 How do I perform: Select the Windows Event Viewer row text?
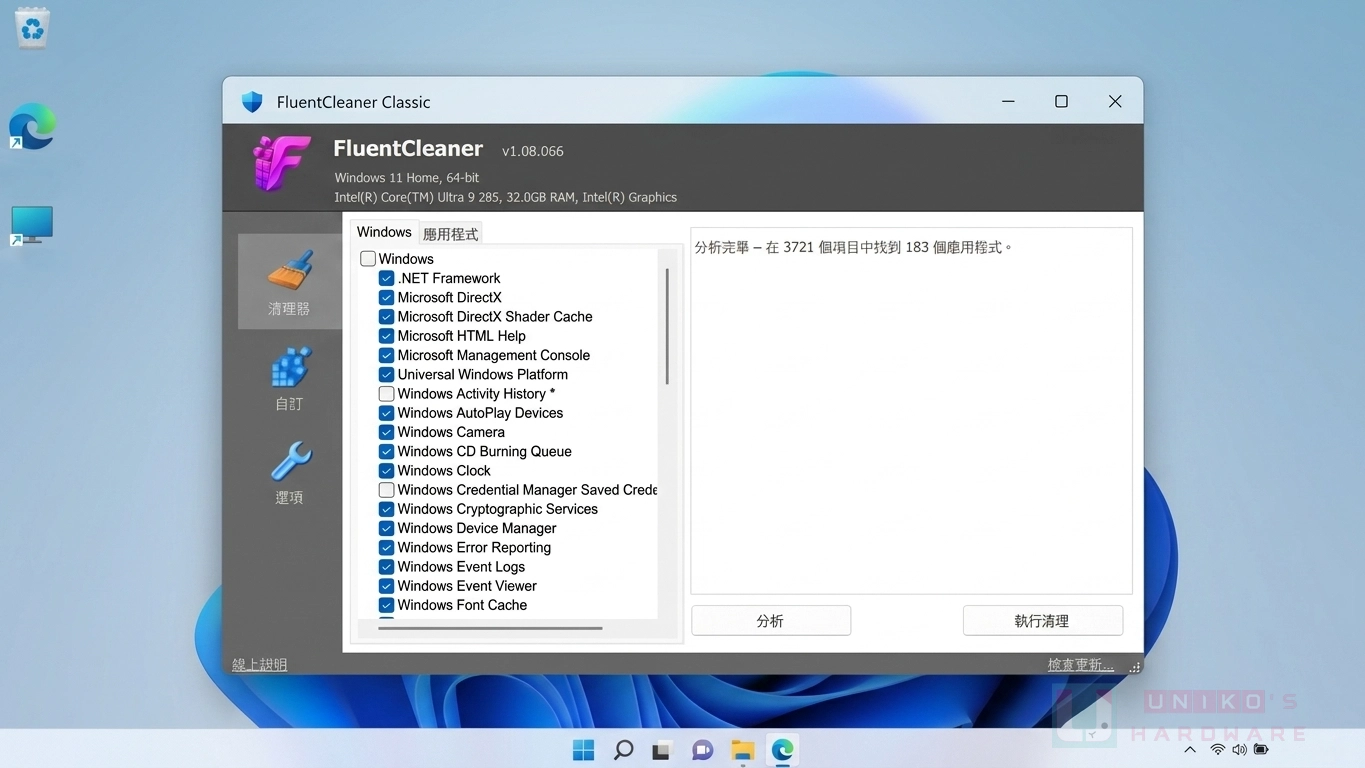467,586
